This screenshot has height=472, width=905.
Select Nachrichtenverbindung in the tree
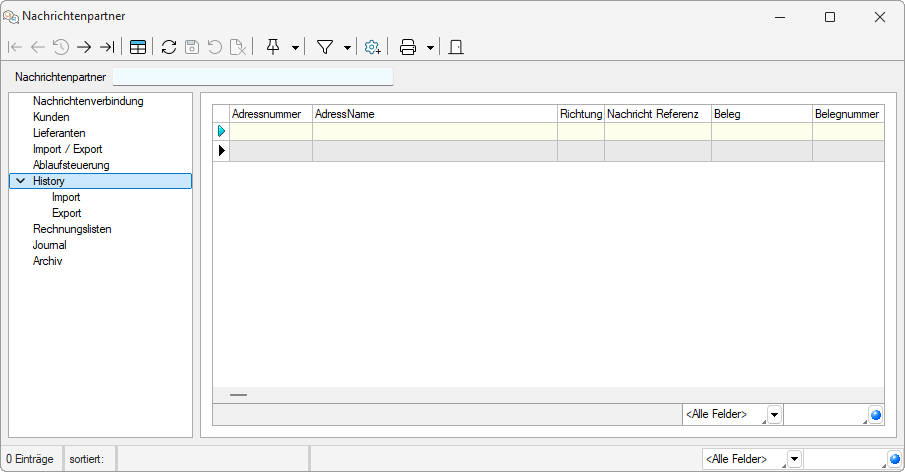[x=88, y=101]
